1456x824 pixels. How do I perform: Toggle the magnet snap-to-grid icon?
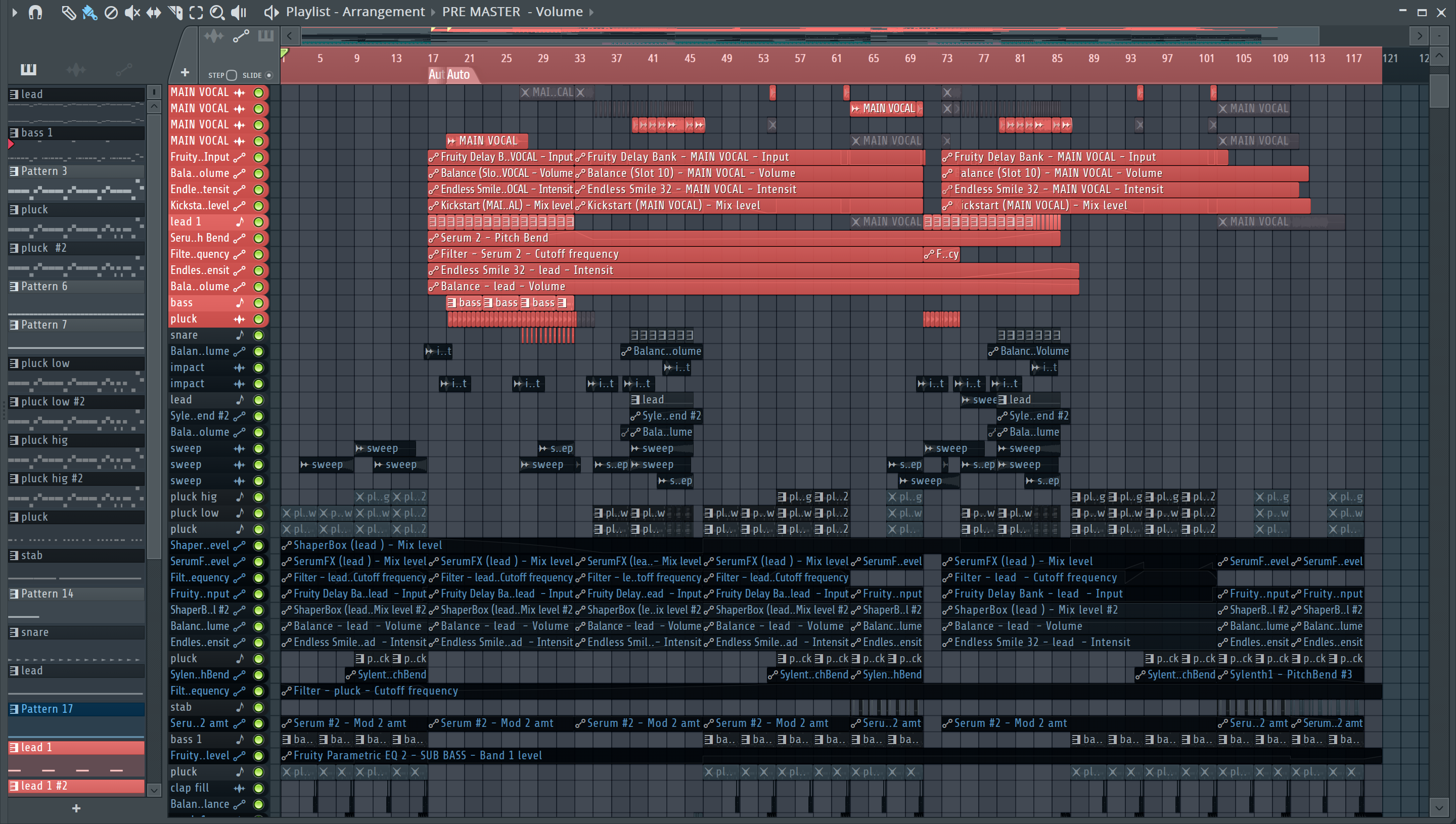(36, 12)
